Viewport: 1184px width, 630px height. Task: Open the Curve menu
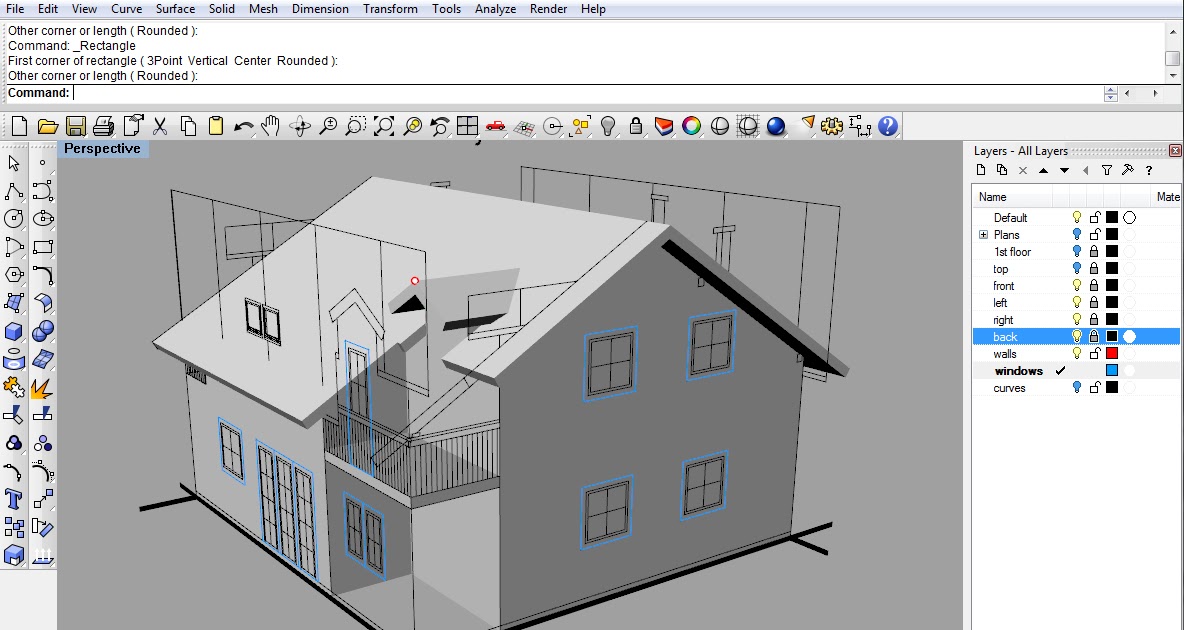(126, 9)
